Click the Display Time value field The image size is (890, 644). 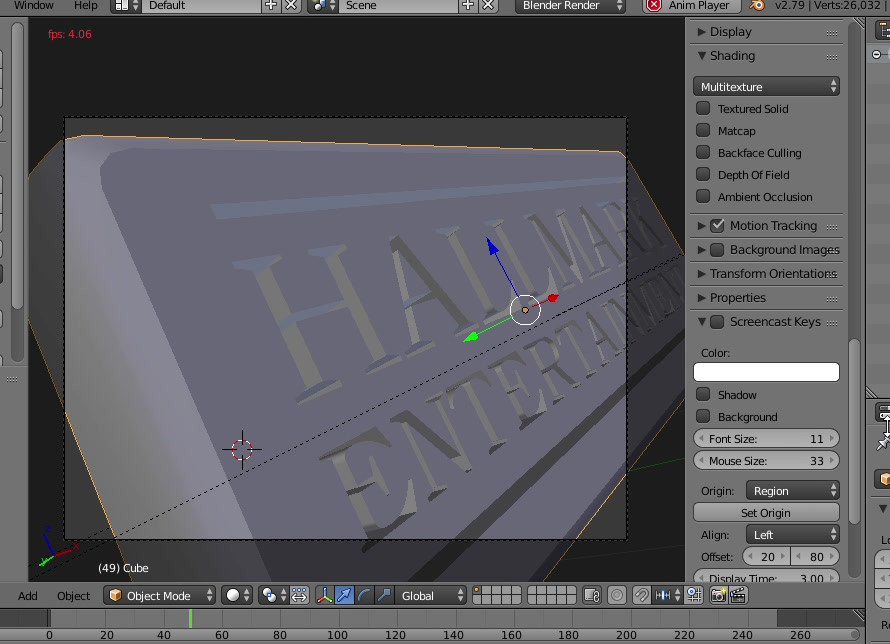point(766,577)
